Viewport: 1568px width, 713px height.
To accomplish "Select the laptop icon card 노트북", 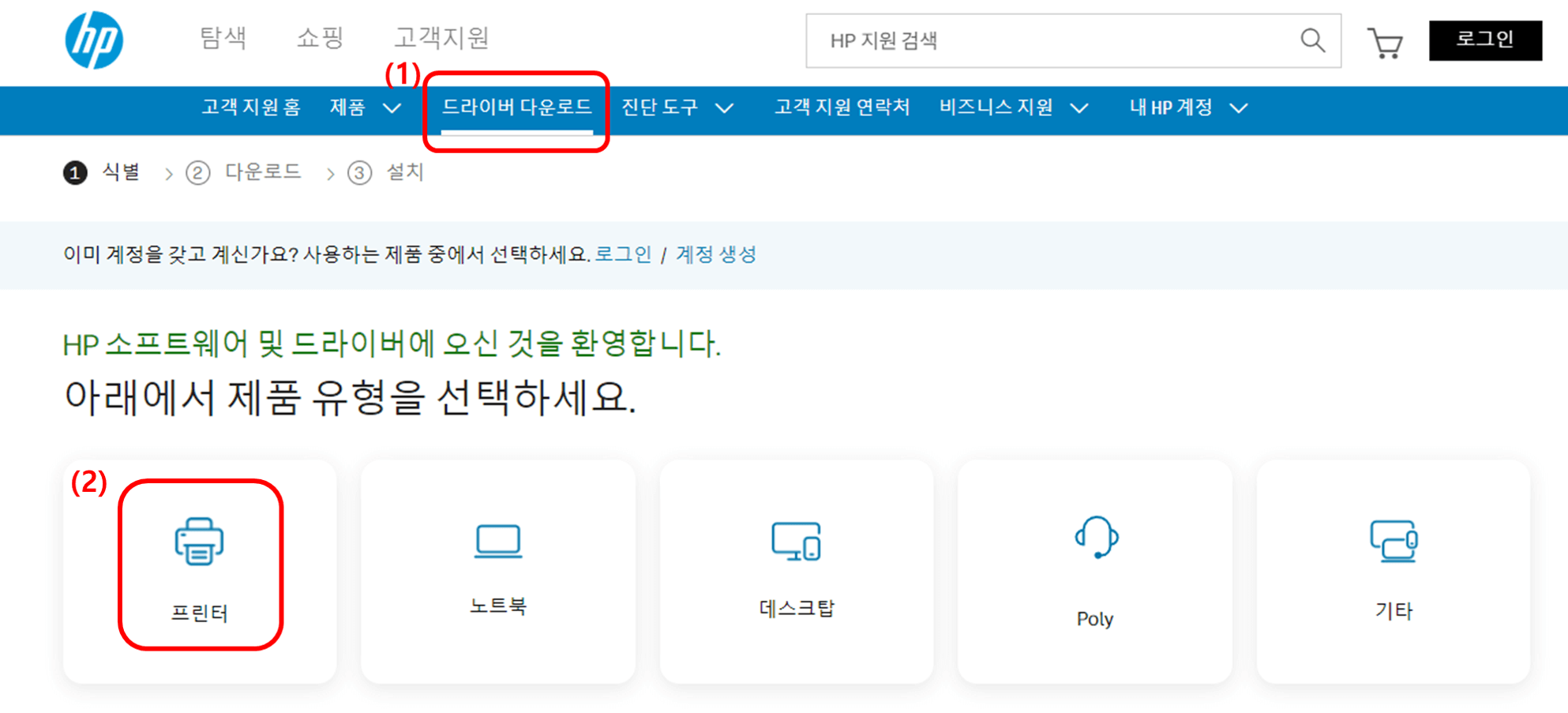I will (498, 570).
